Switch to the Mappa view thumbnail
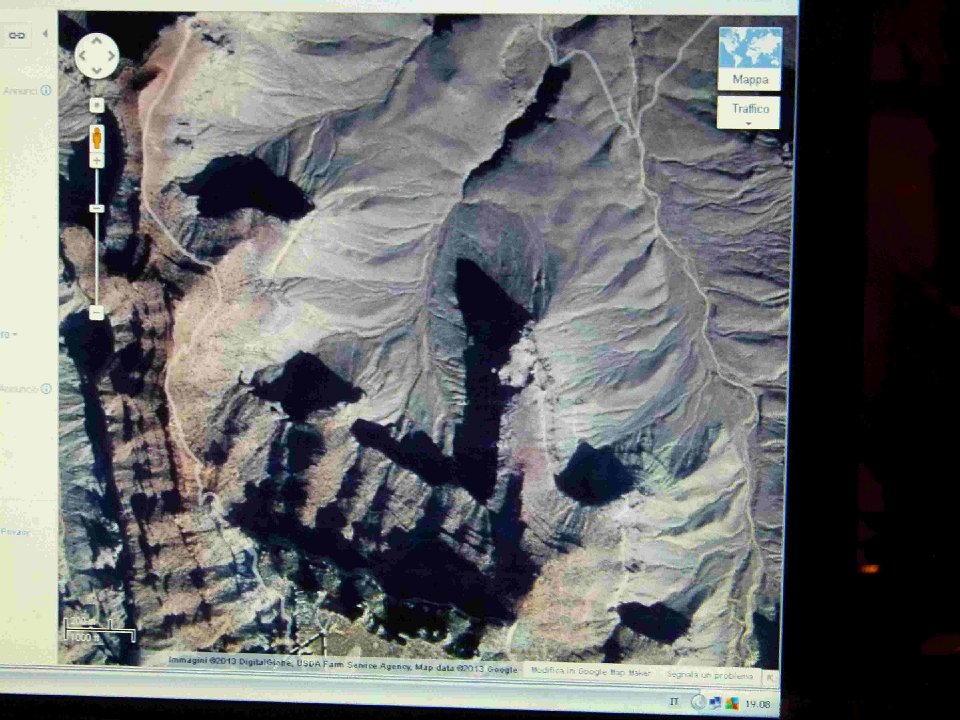The image size is (960, 720). [x=750, y=59]
